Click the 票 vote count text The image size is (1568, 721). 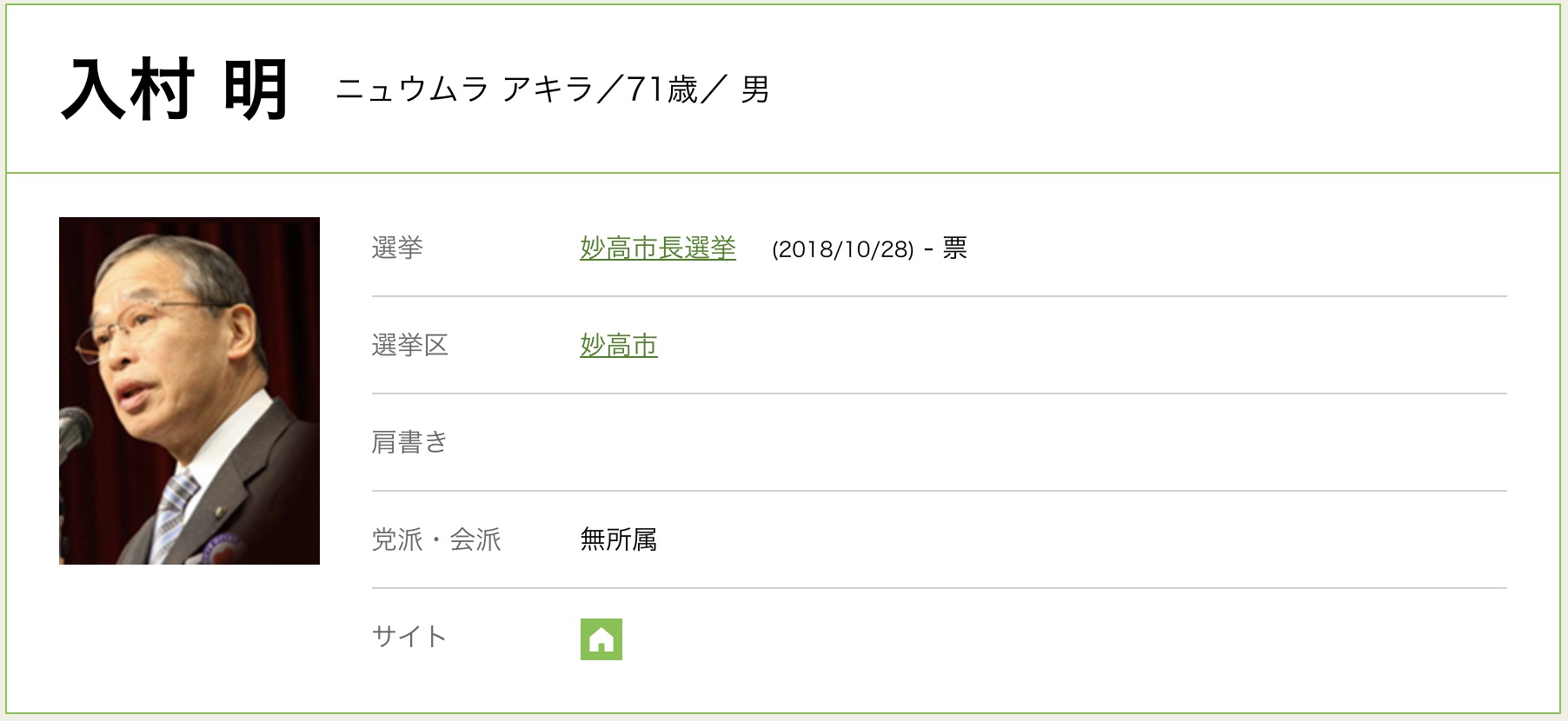pos(954,248)
